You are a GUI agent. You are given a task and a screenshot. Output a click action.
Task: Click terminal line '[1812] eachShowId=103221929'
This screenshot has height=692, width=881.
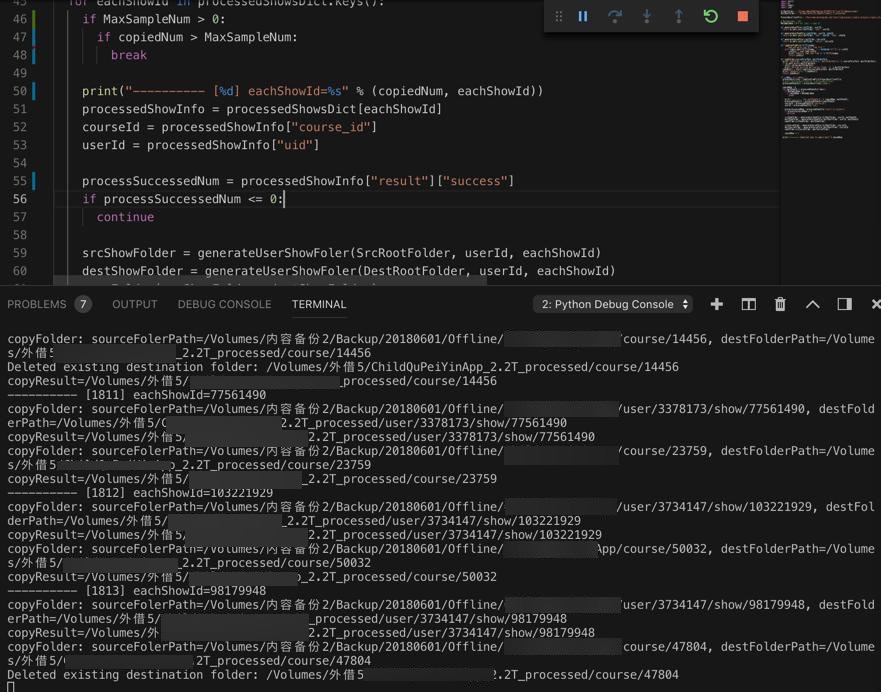point(140,493)
